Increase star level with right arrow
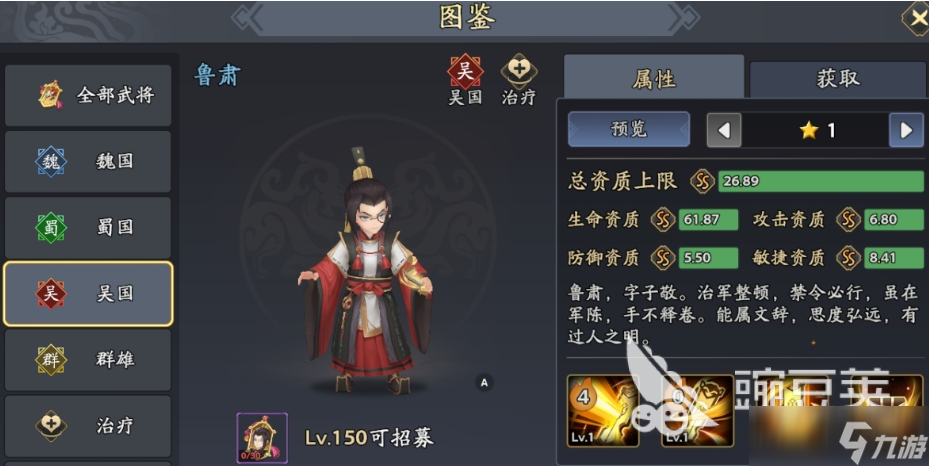 pos(906,130)
